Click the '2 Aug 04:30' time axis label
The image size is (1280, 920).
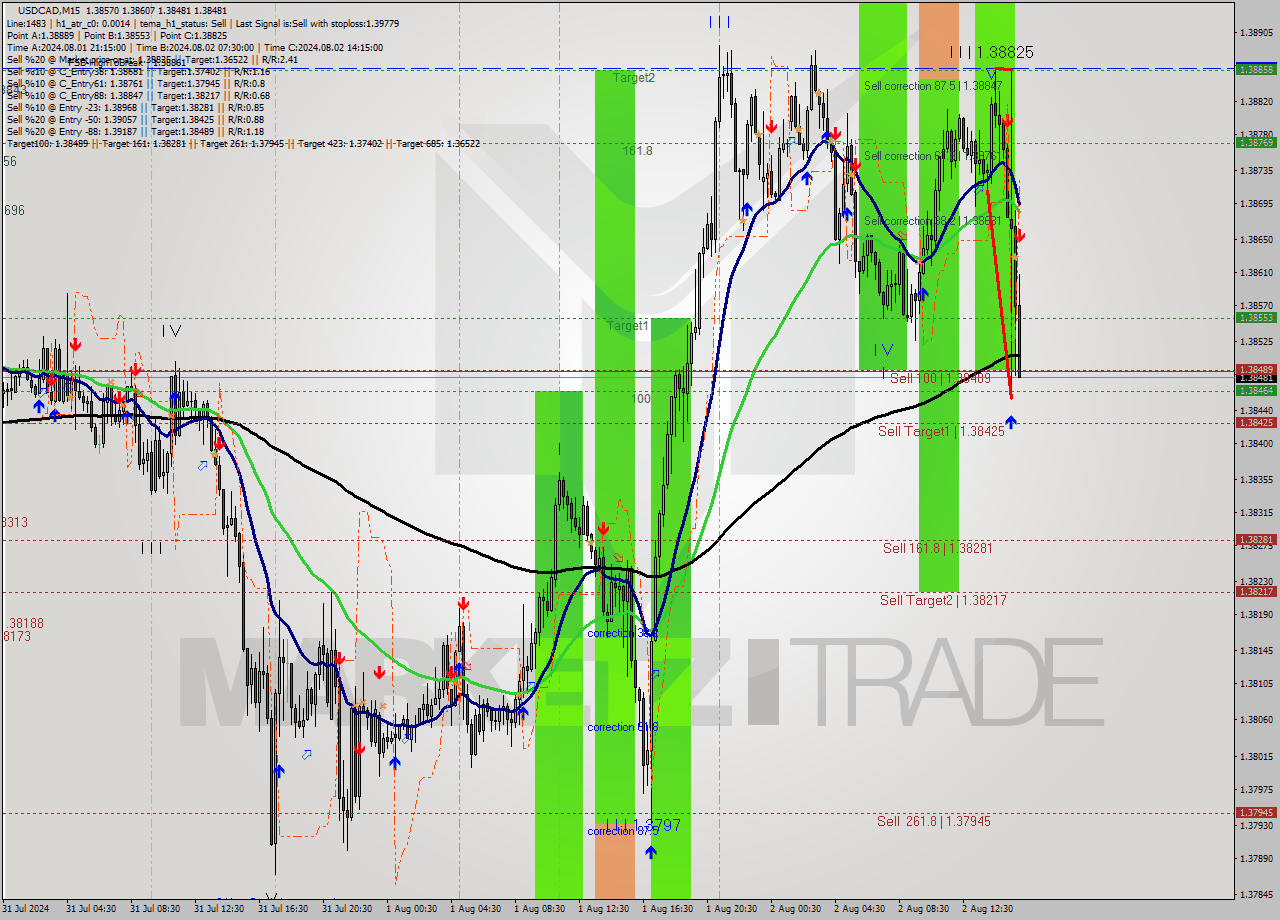pyautogui.click(x=859, y=909)
